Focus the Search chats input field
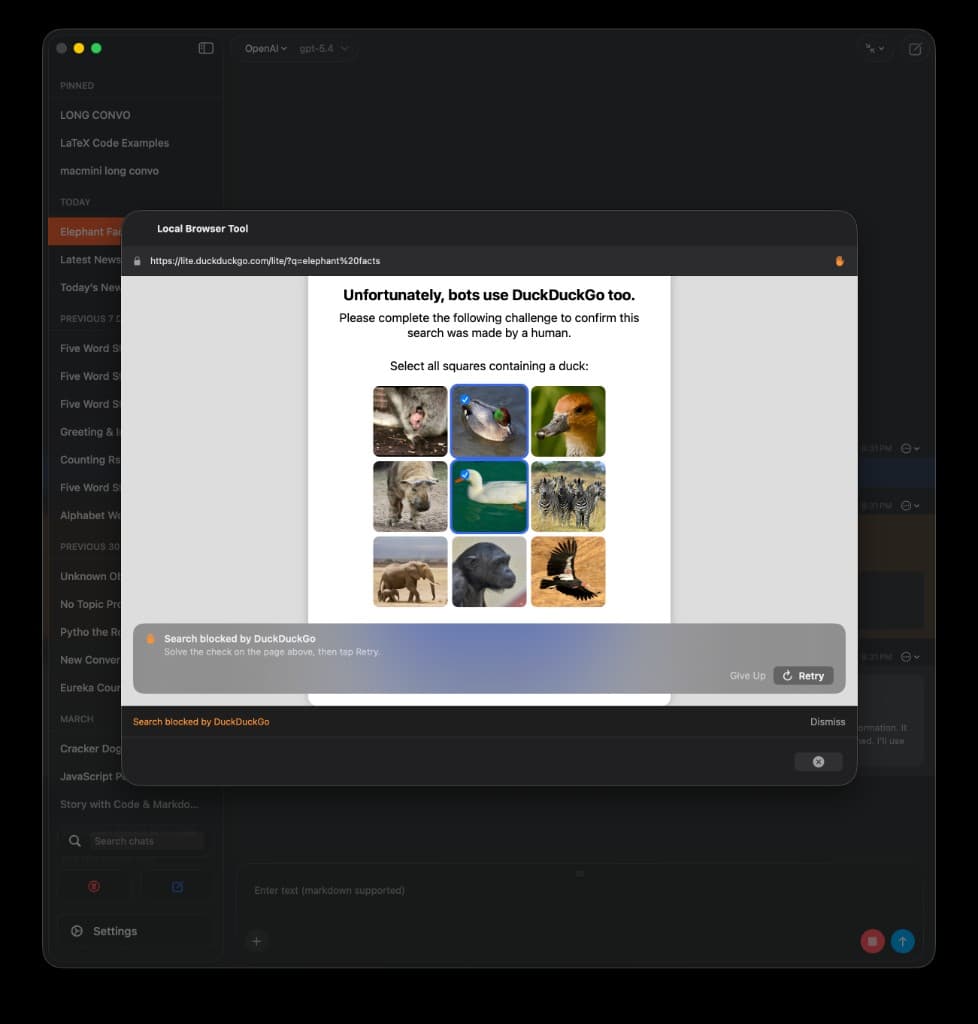 click(146, 841)
